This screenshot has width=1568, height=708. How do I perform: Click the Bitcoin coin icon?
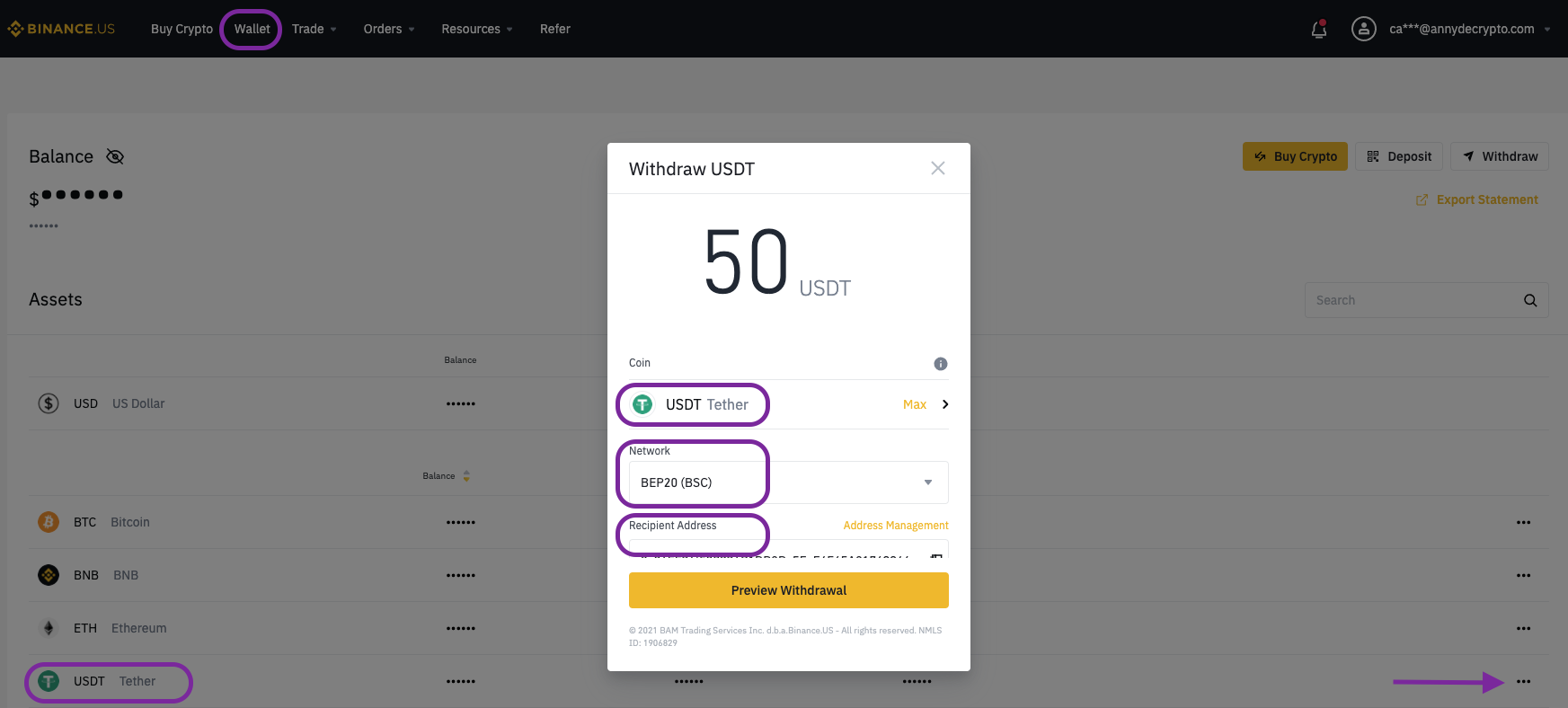(x=49, y=522)
